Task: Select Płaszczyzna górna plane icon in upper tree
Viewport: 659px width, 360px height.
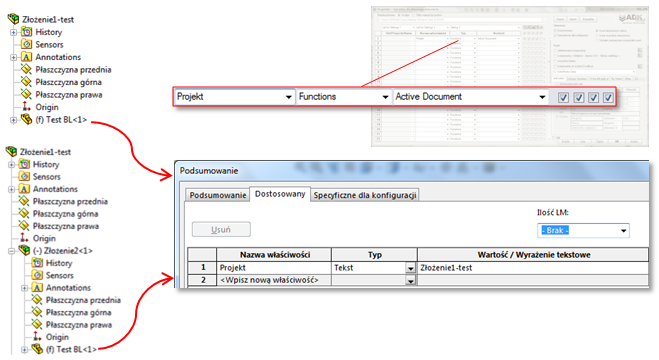Action: [x=26, y=82]
